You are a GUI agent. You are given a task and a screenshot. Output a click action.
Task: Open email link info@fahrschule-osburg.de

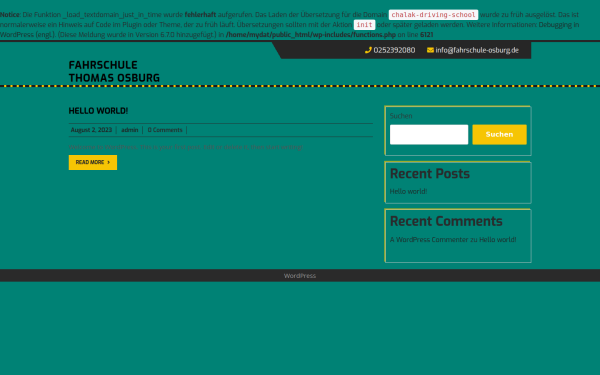click(x=477, y=50)
